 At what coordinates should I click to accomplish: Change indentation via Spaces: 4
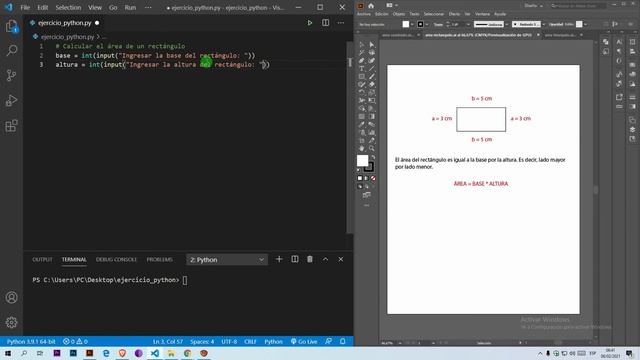(202, 341)
